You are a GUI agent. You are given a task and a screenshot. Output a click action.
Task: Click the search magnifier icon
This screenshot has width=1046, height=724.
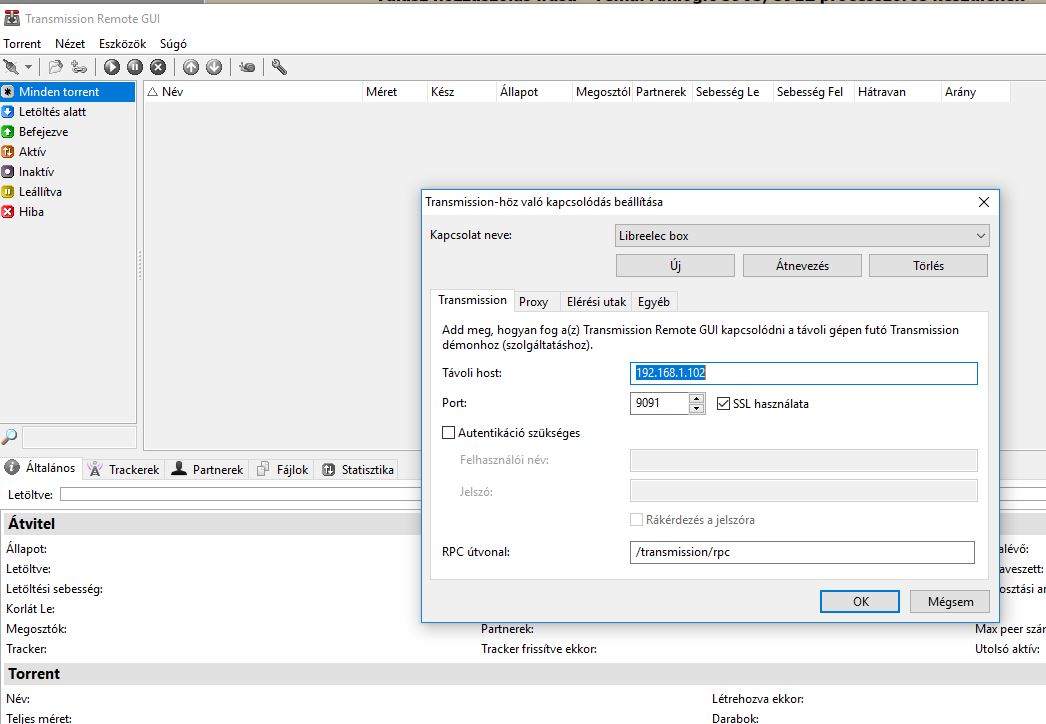(9, 437)
